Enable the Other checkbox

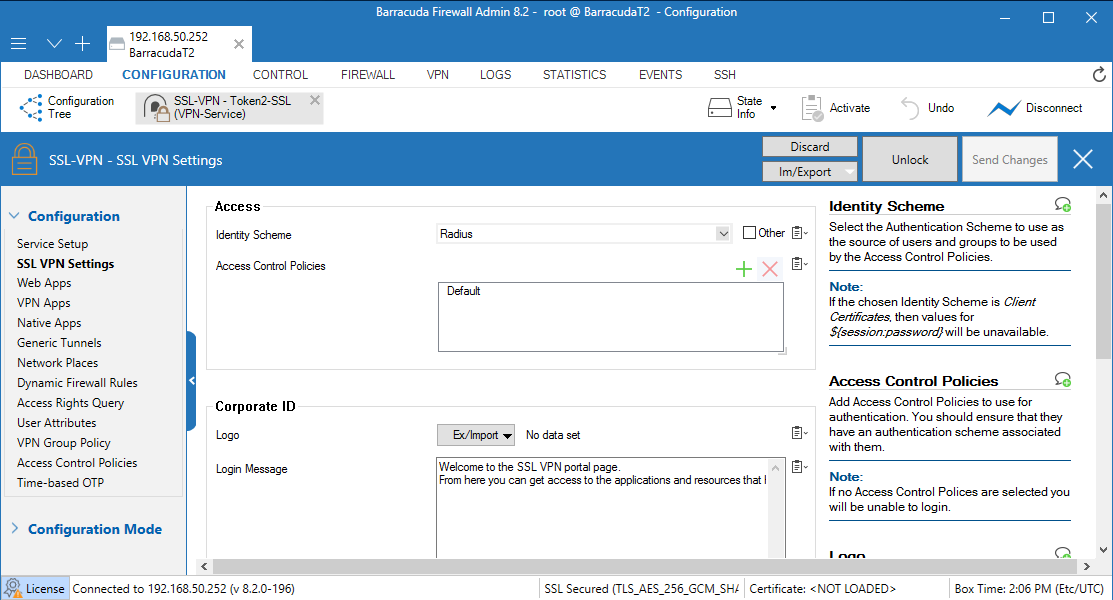pyautogui.click(x=749, y=233)
